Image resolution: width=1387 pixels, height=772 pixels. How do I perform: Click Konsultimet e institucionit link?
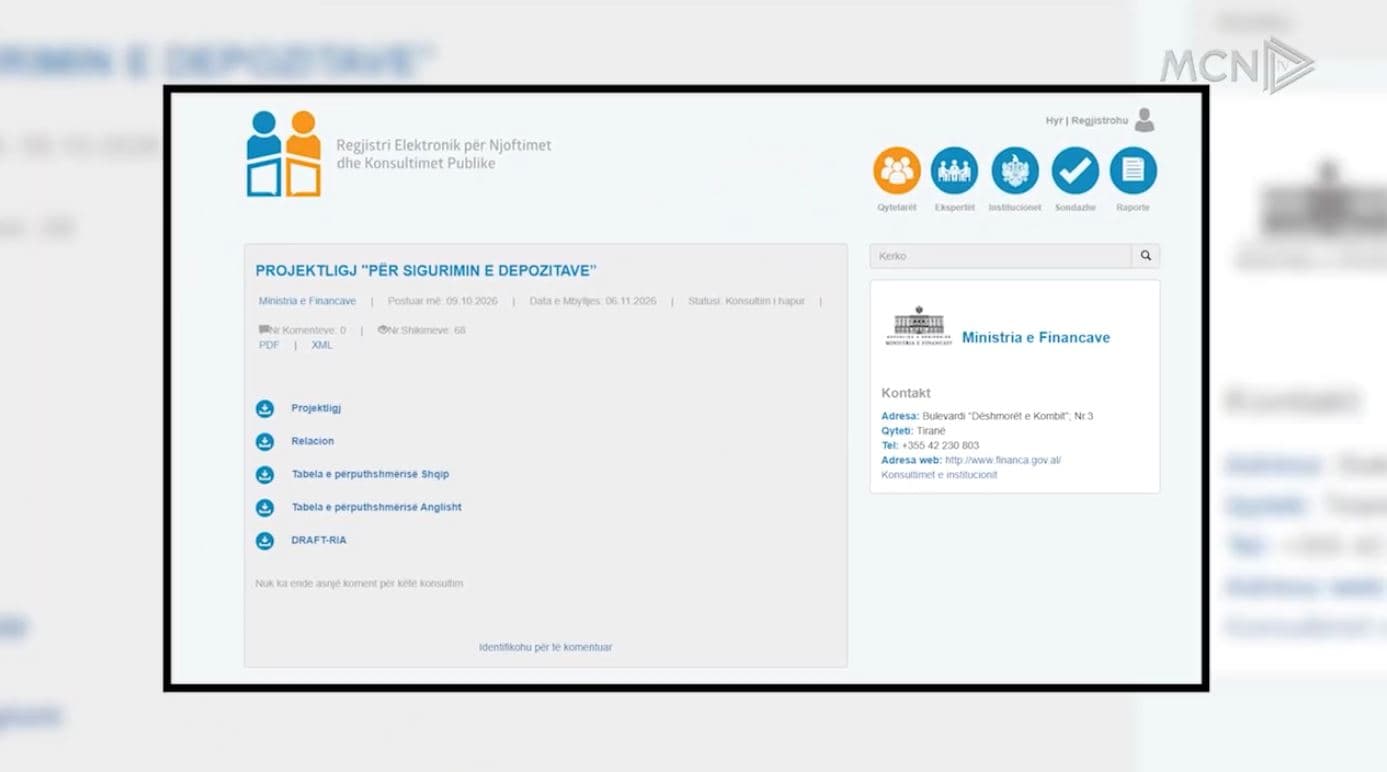(x=939, y=475)
